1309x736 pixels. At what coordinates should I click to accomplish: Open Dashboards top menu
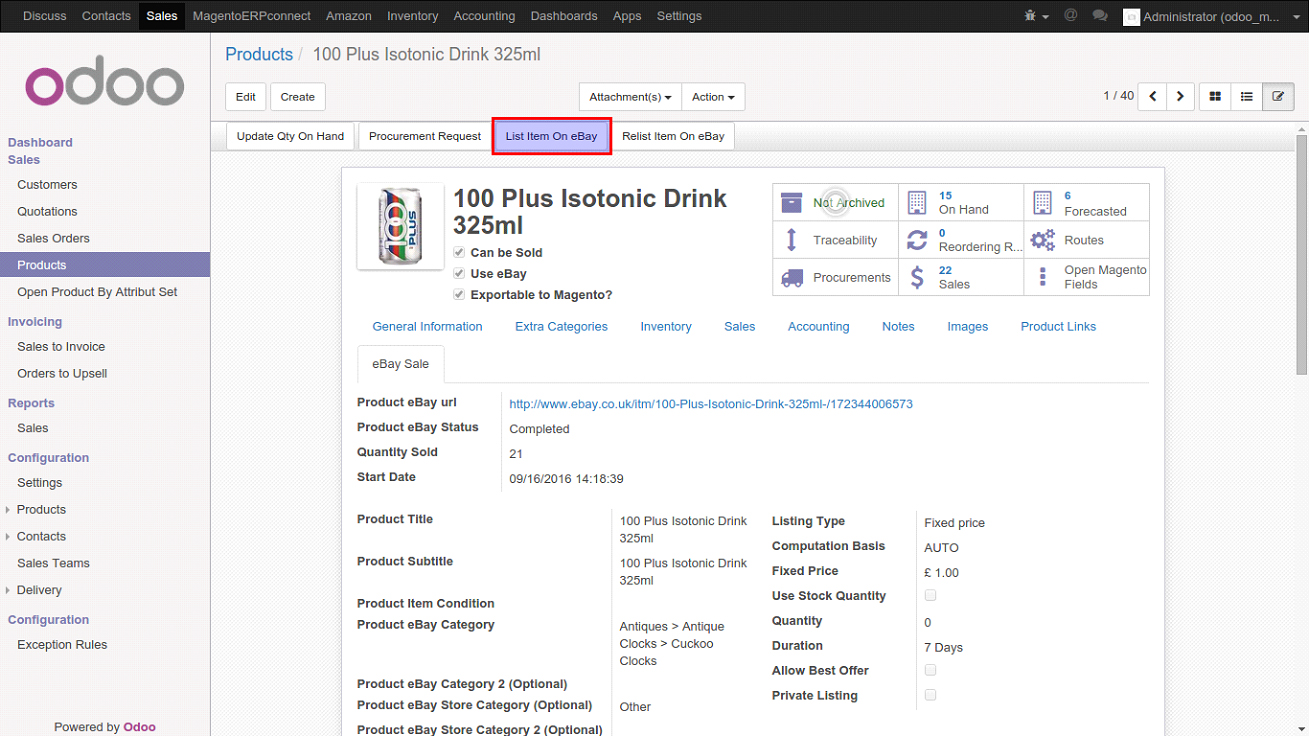coord(564,16)
